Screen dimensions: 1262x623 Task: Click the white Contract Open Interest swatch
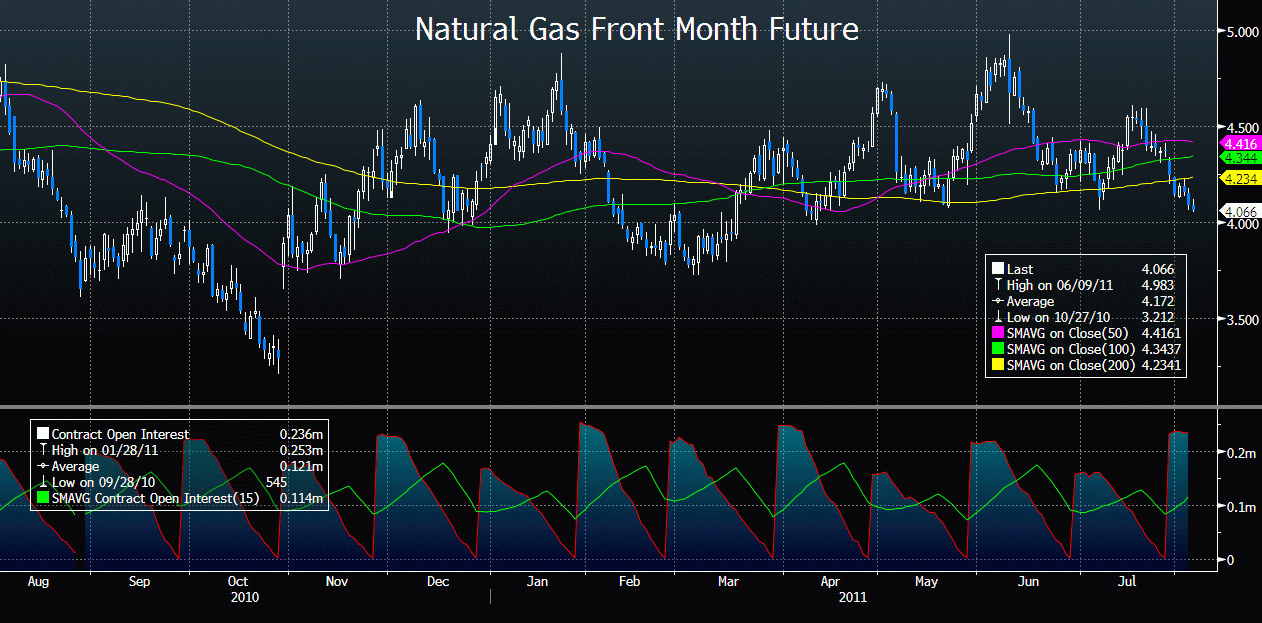point(43,435)
